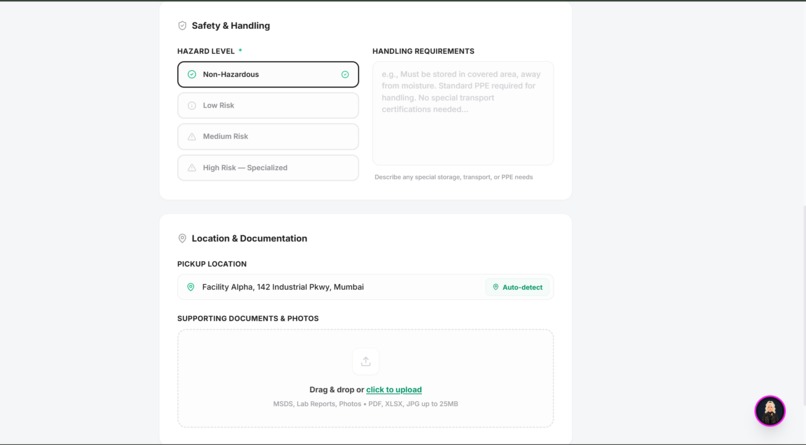
Task: Click the warning triangle on Medium Risk
Action: [x=192, y=137]
